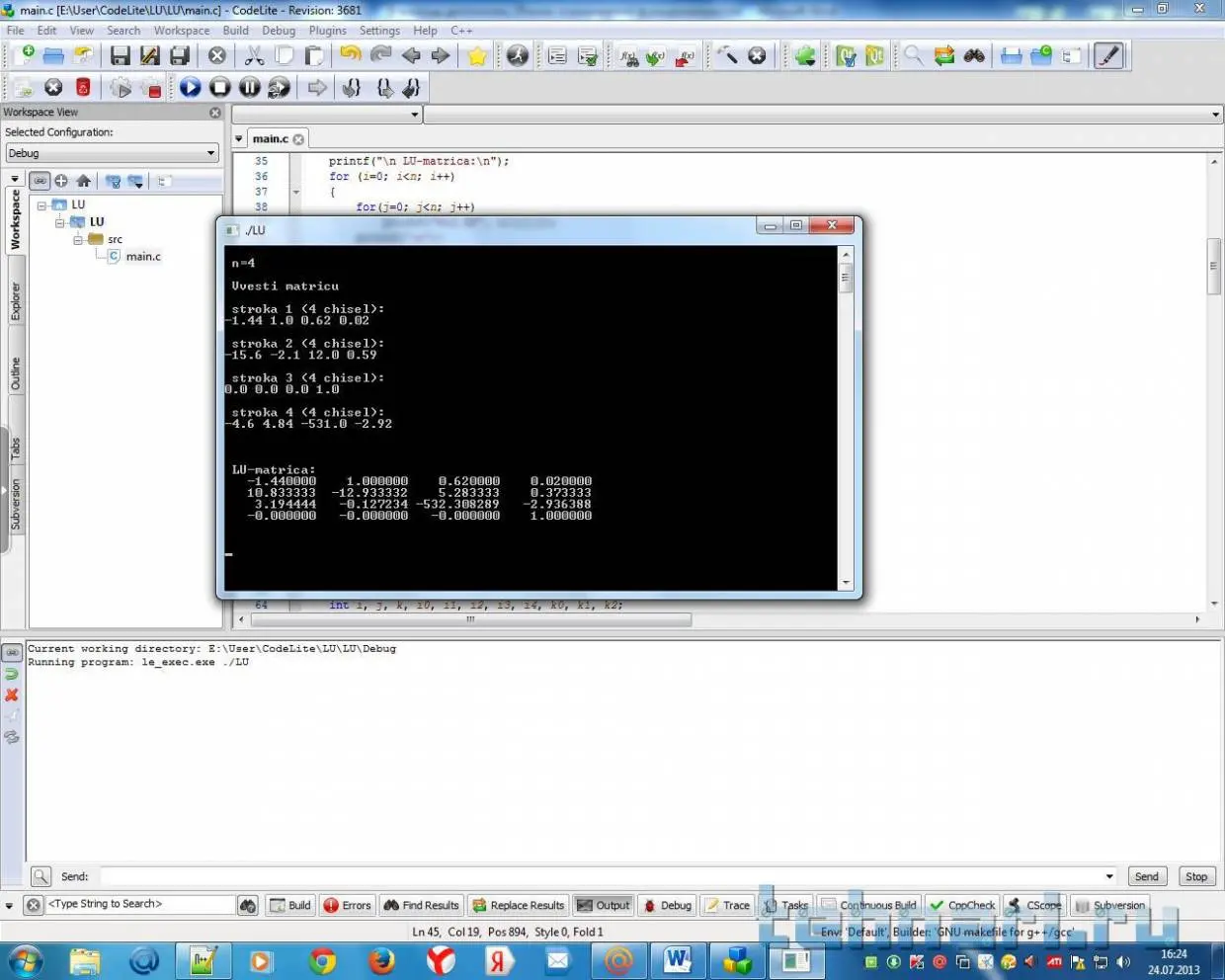Click the Build Project hammer icon
1225x980 pixels.
(x=727, y=56)
